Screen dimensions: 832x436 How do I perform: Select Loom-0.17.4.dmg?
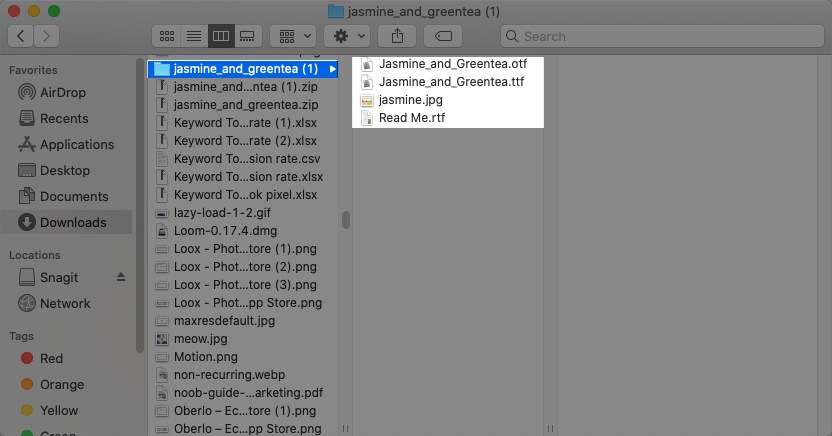(242, 231)
